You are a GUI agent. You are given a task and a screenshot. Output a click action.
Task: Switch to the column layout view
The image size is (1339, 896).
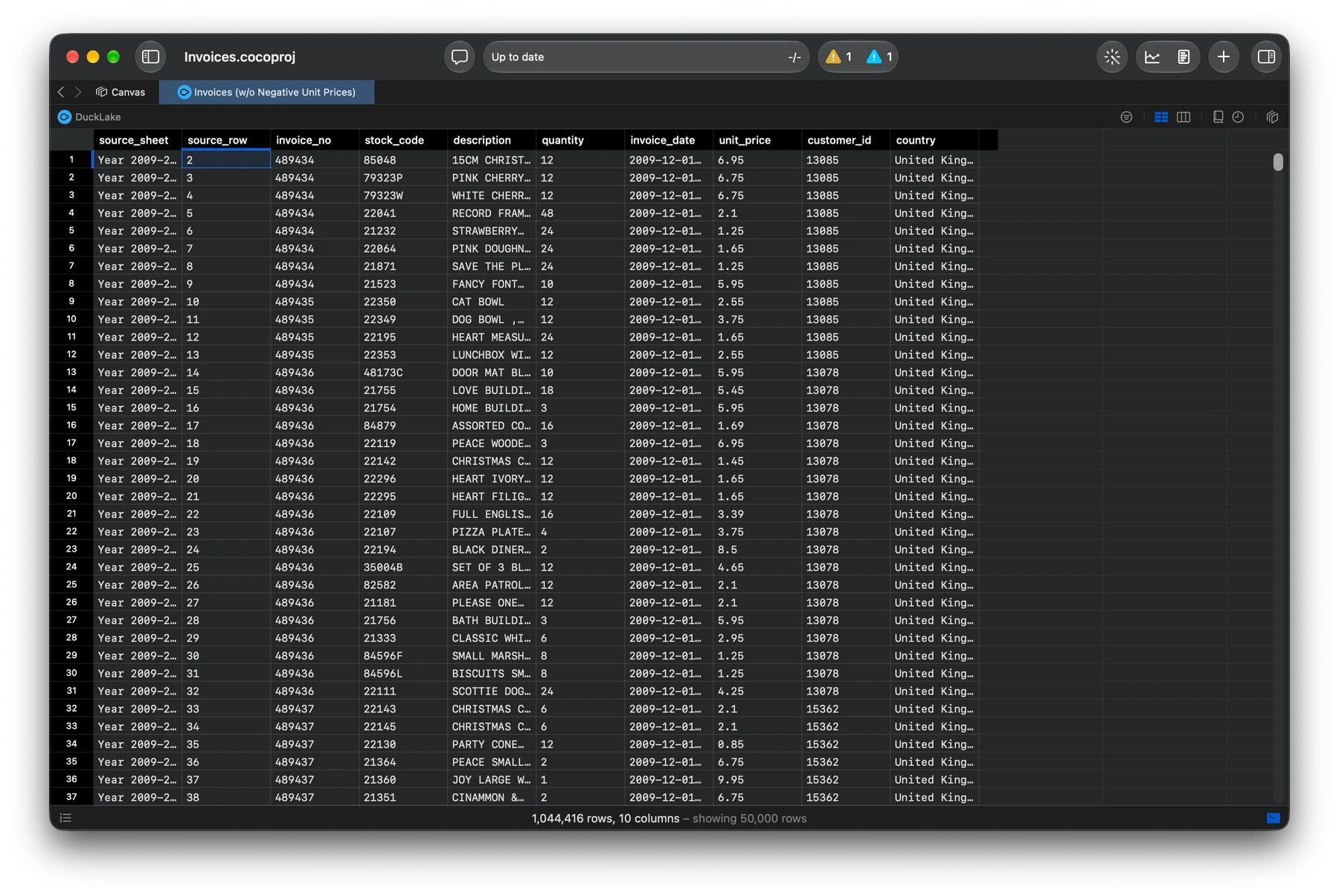pos(1184,117)
